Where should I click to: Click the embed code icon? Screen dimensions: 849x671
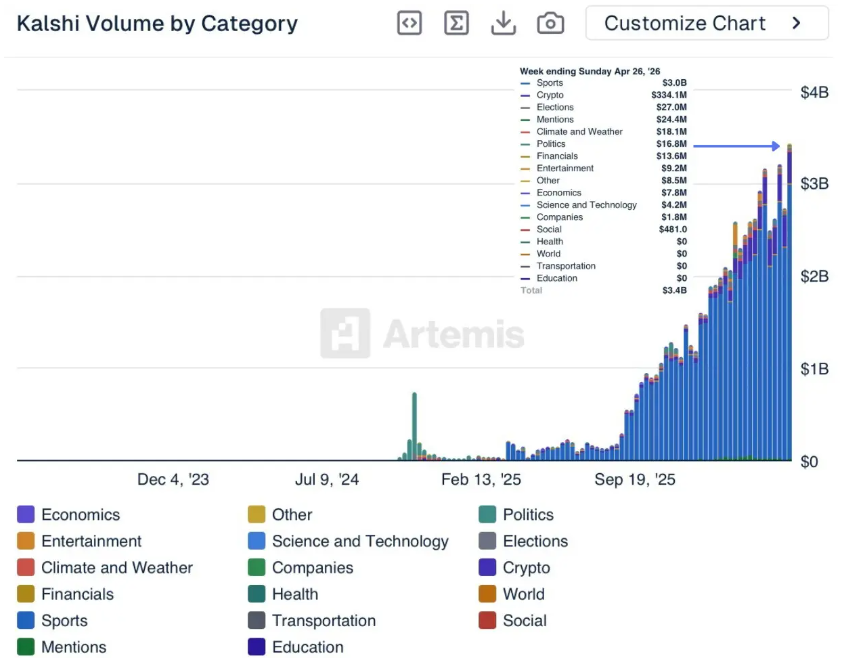click(409, 23)
